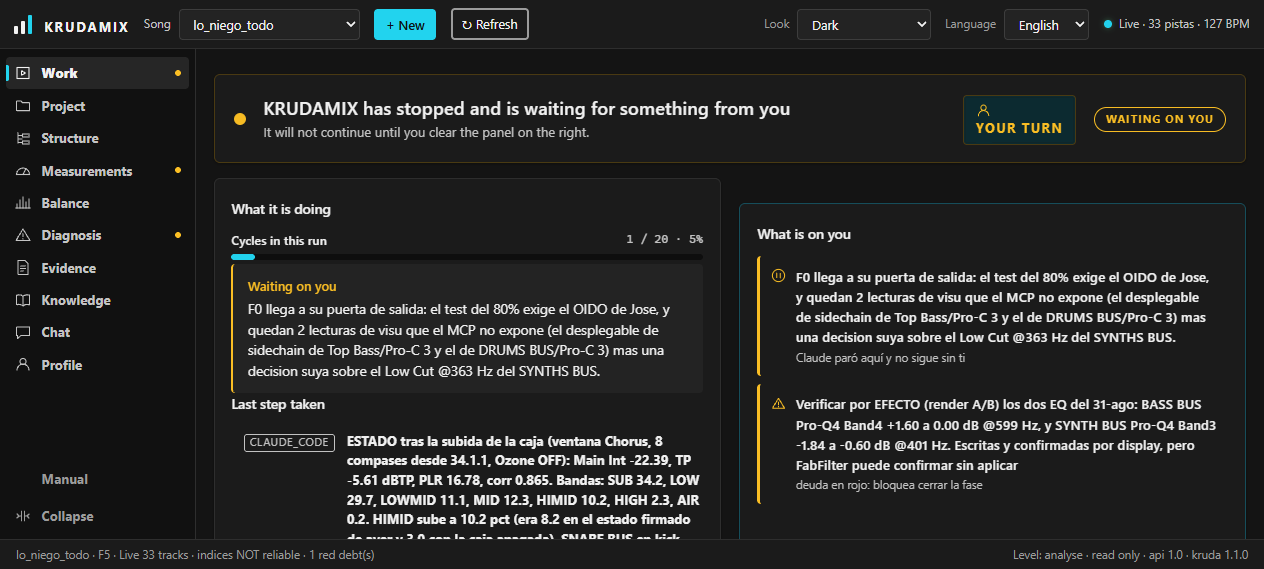Click the + New button
1264x569 pixels.
click(x=405, y=25)
